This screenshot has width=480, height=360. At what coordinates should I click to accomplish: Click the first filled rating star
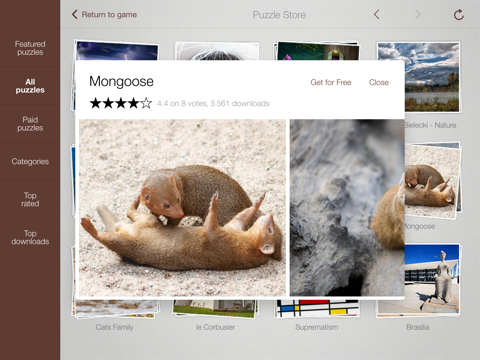[x=95, y=103]
